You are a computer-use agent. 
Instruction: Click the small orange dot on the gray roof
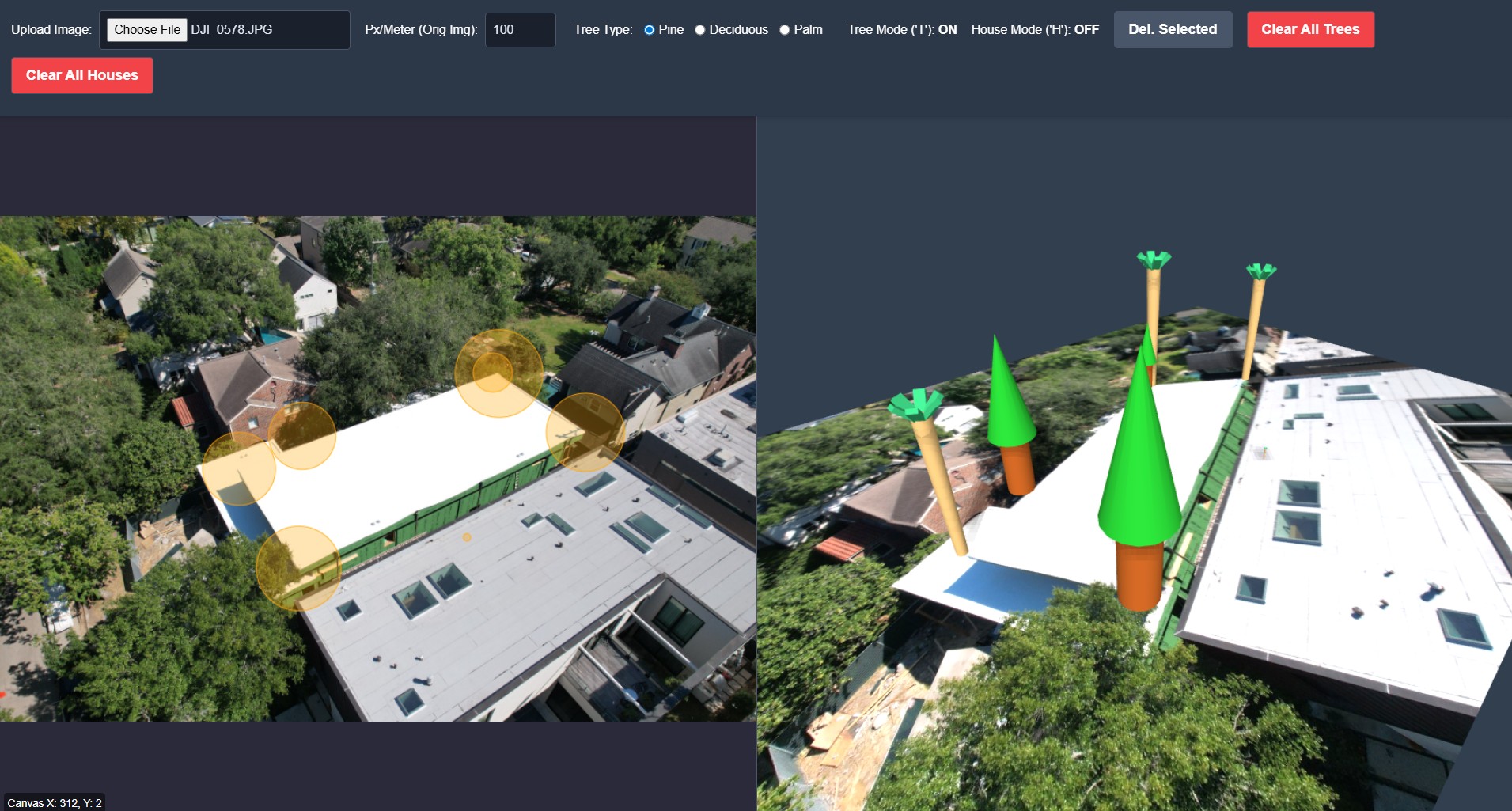point(467,537)
